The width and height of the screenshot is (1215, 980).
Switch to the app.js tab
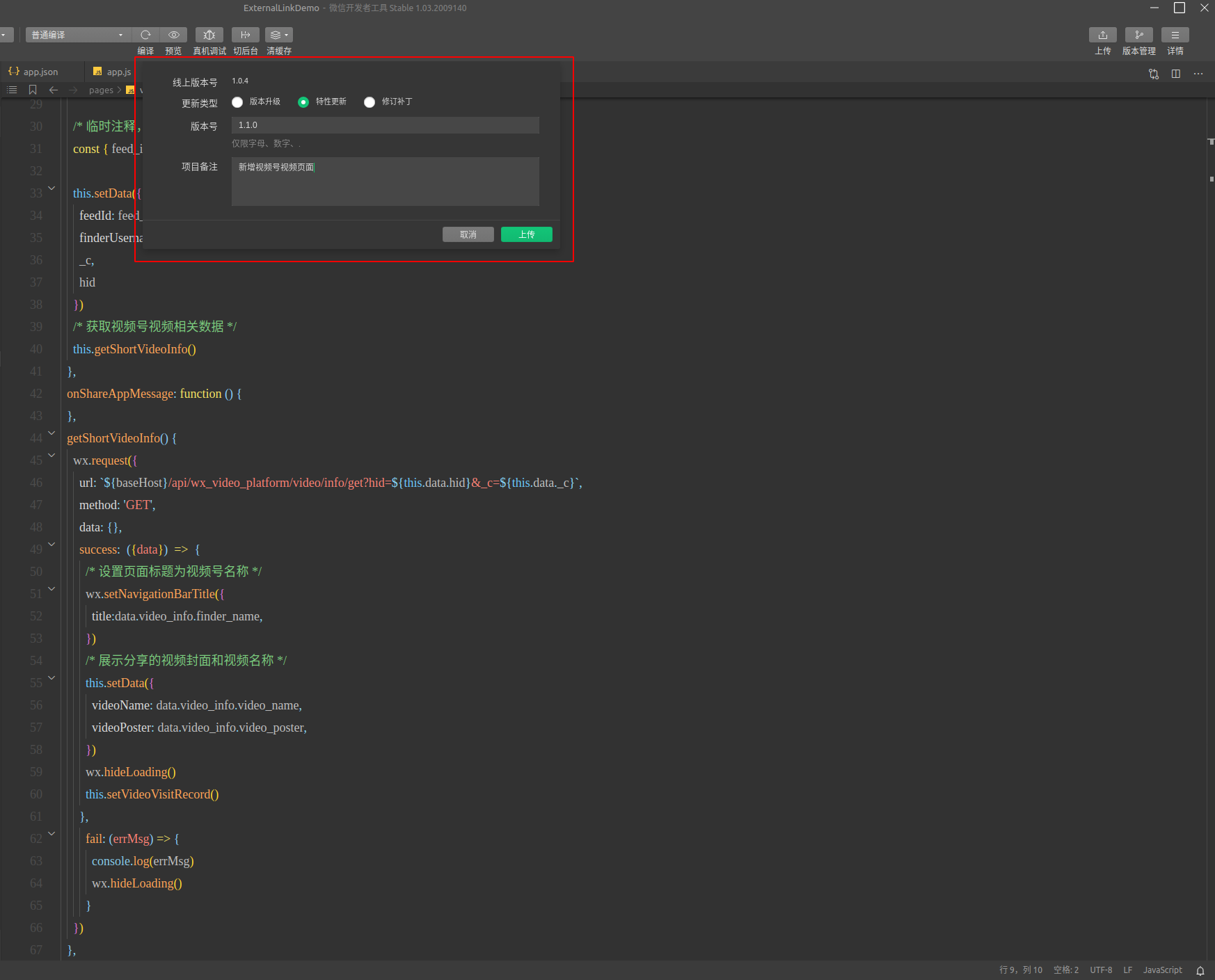(112, 72)
